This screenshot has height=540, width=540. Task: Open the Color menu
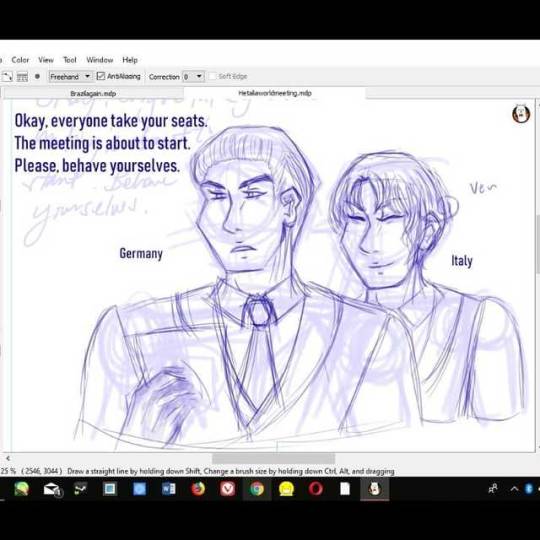[20, 60]
